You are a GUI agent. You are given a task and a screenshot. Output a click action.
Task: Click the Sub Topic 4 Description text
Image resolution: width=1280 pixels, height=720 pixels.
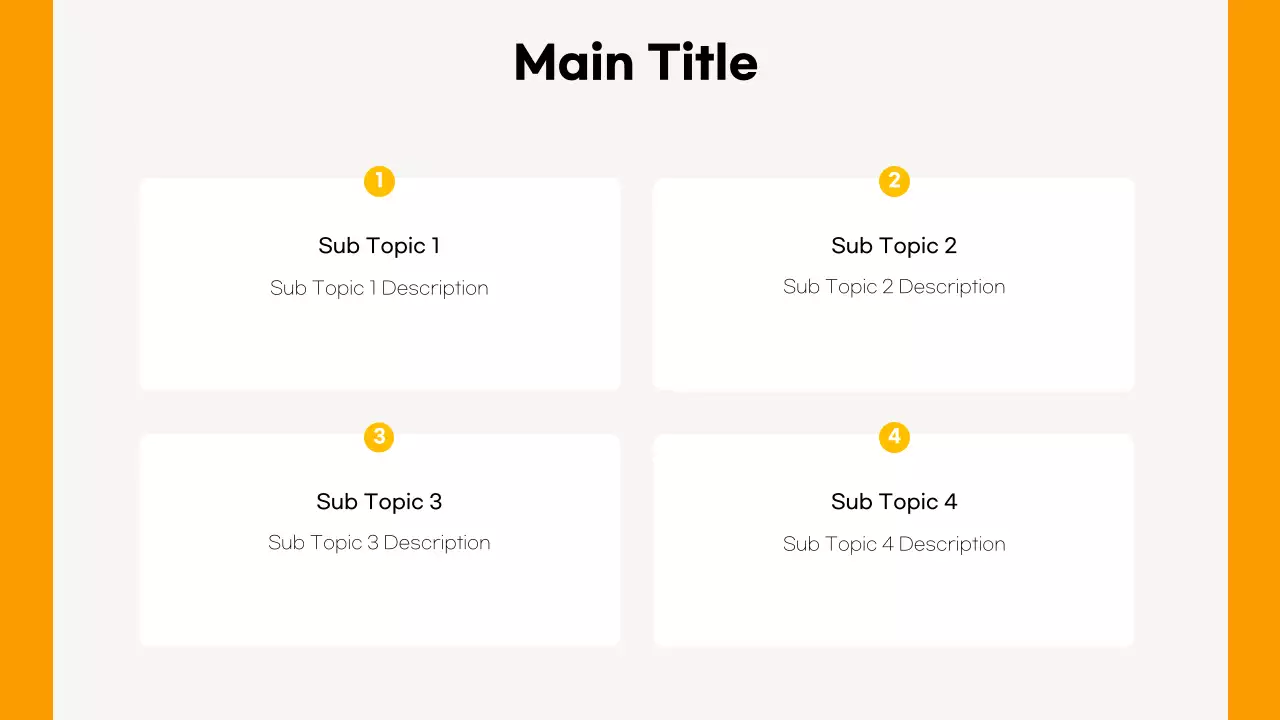point(894,544)
